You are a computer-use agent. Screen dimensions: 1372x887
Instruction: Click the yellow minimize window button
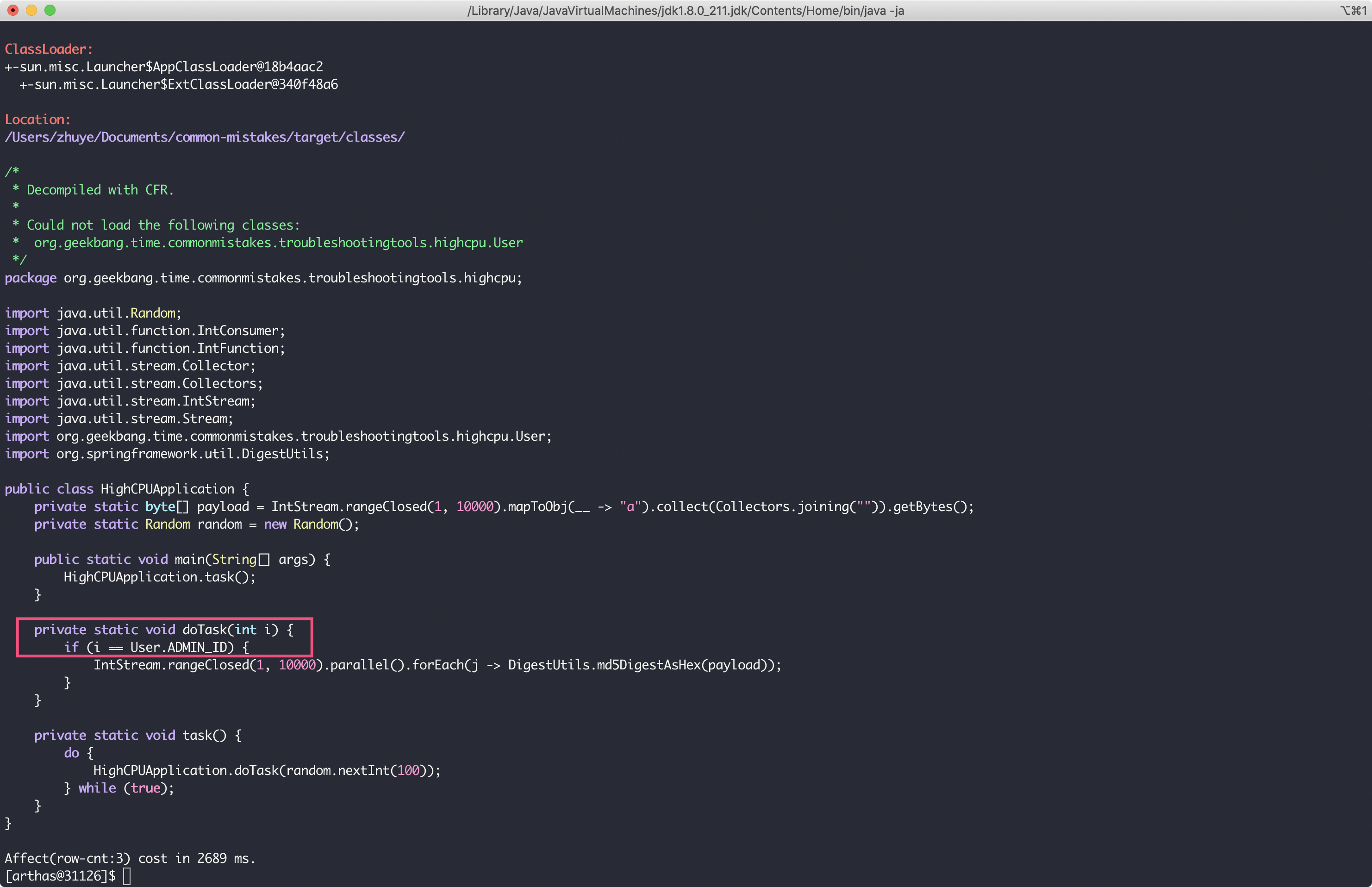[x=31, y=10]
